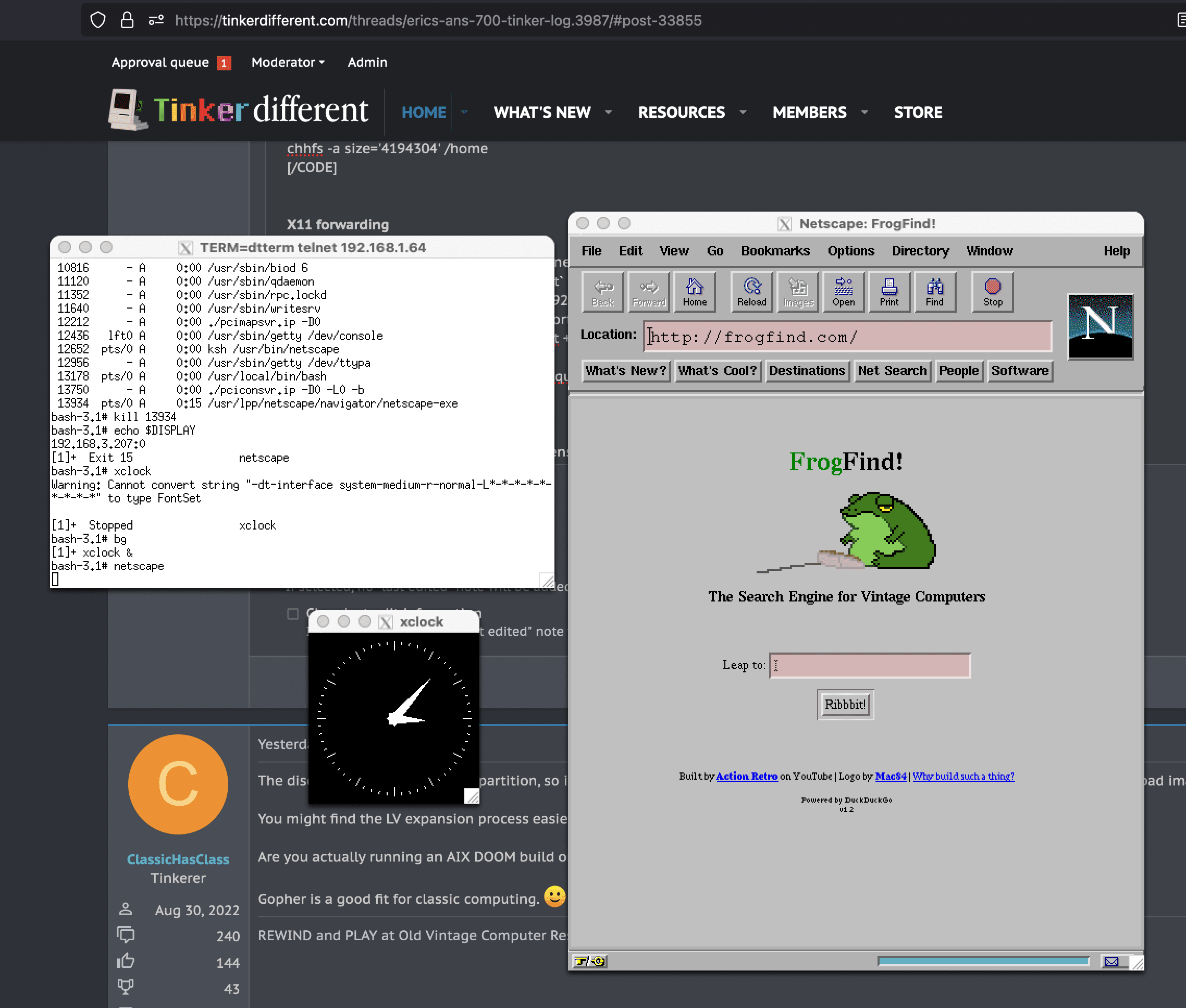Image resolution: width=1186 pixels, height=1008 pixels.
Task: Open Netscape Go menu
Action: [715, 251]
